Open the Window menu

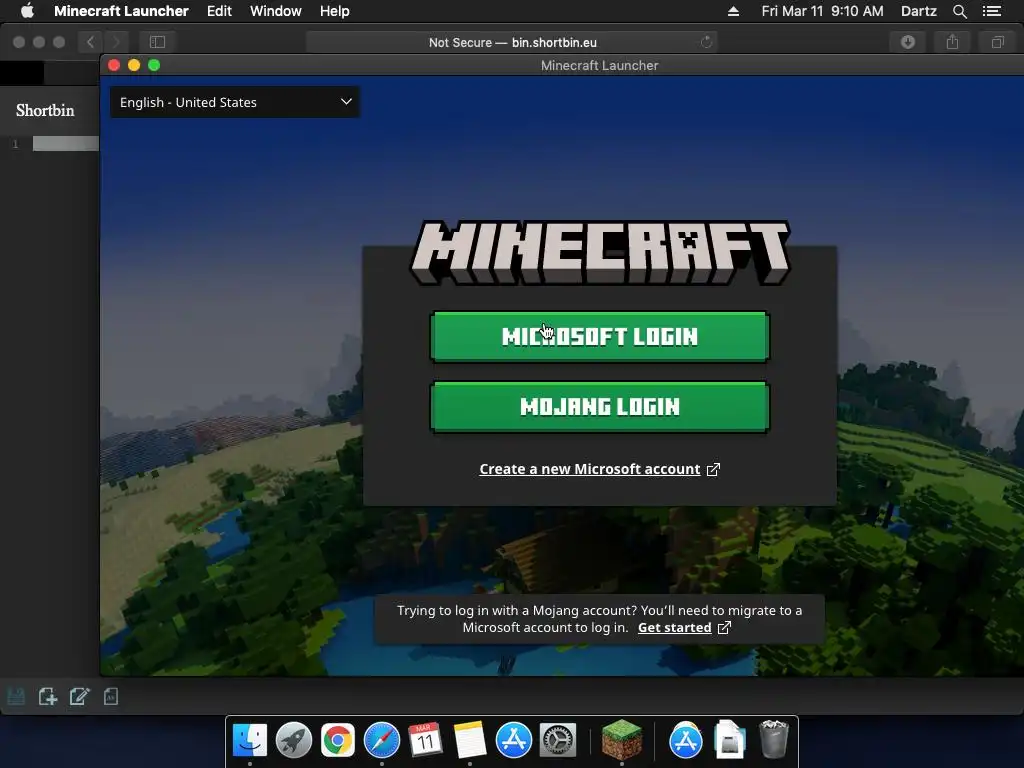click(276, 11)
